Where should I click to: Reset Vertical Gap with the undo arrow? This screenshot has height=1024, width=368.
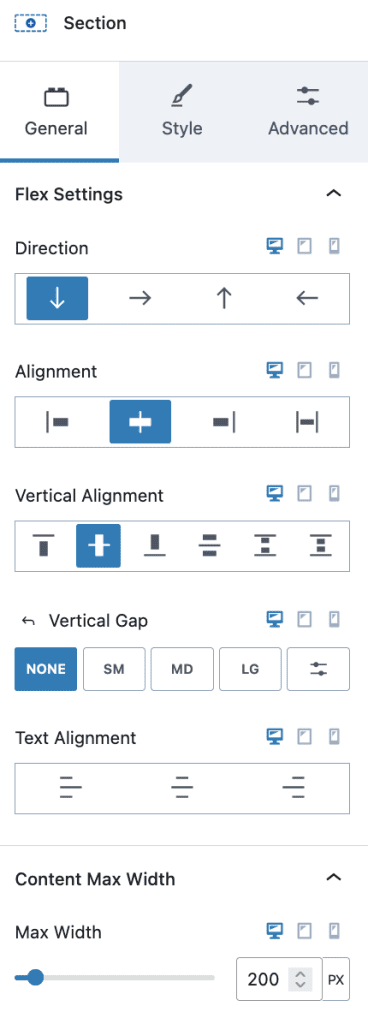28,621
